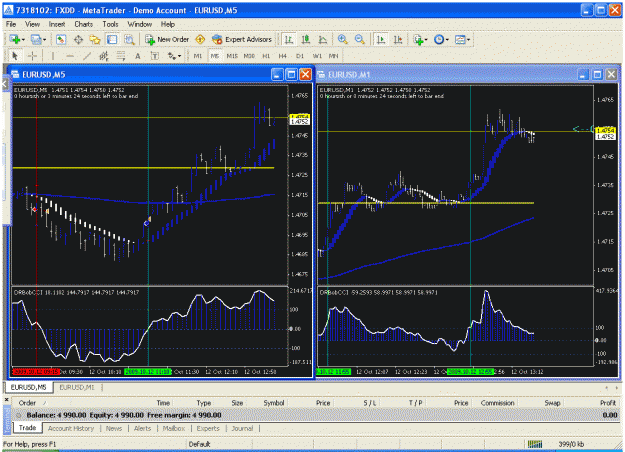625x452 pixels.
Task: Switch to Alerts terminal tab
Action: [x=142, y=428]
